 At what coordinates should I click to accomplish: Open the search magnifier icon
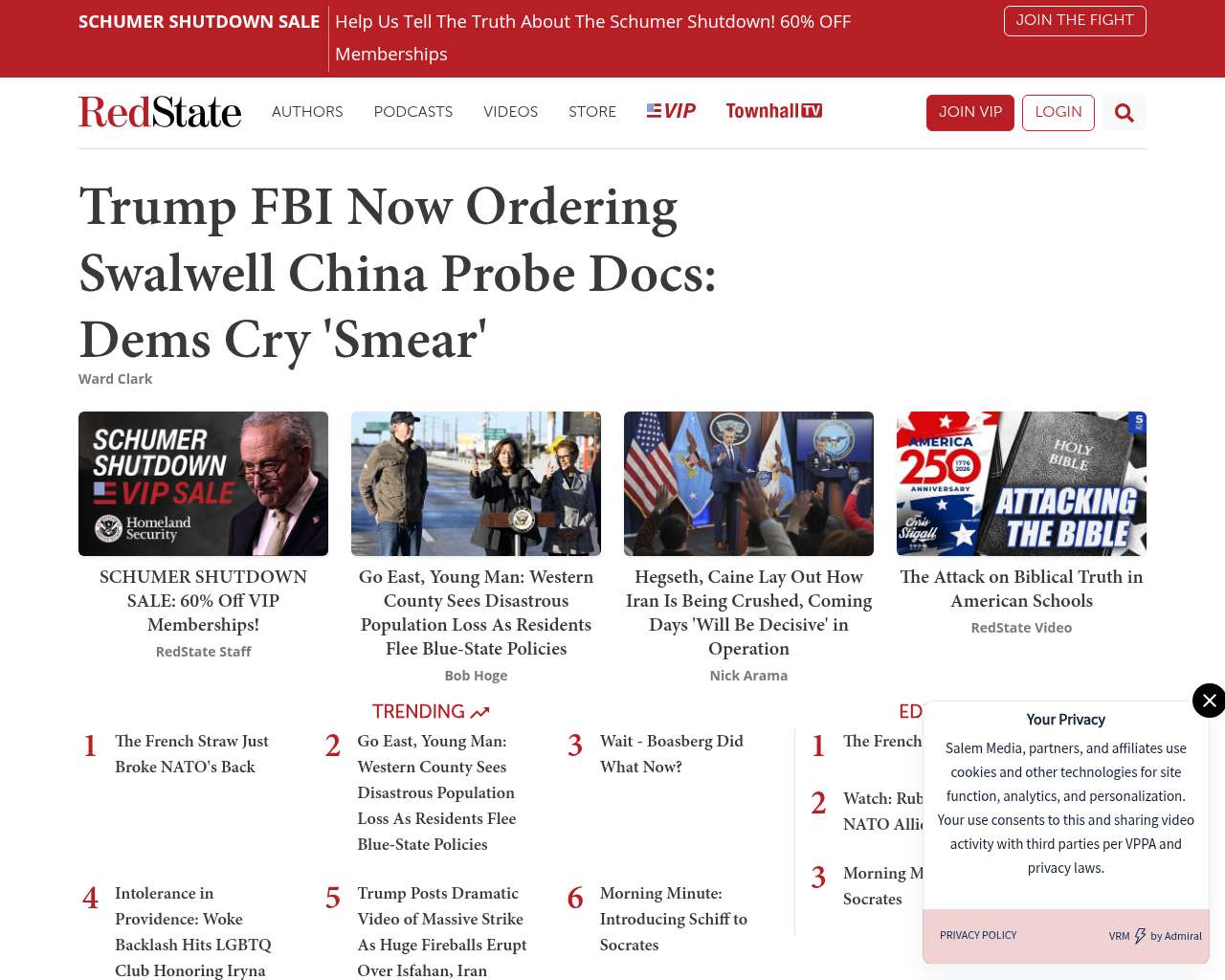1124,113
